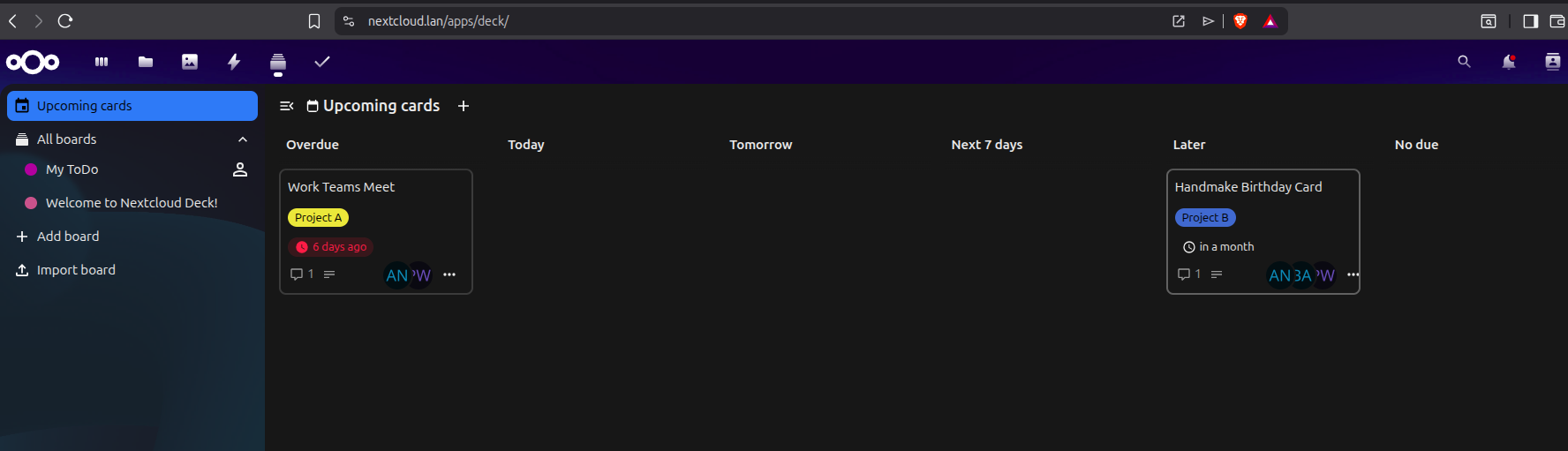The width and height of the screenshot is (1568, 451).
Task: Open the unified search magnifier icon
Action: 1464,62
